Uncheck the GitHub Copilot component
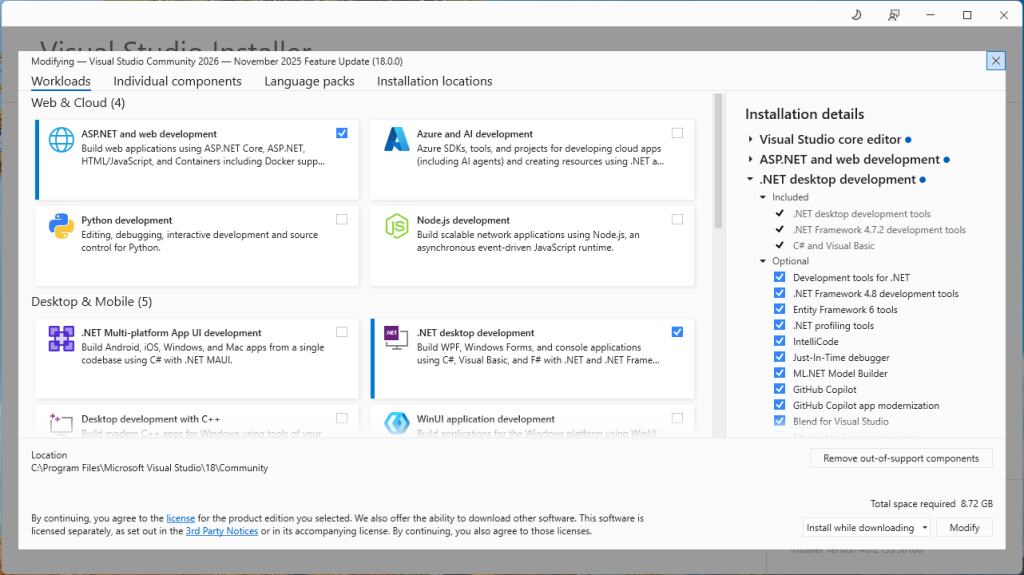Image resolution: width=1024 pixels, height=575 pixels. click(x=779, y=389)
